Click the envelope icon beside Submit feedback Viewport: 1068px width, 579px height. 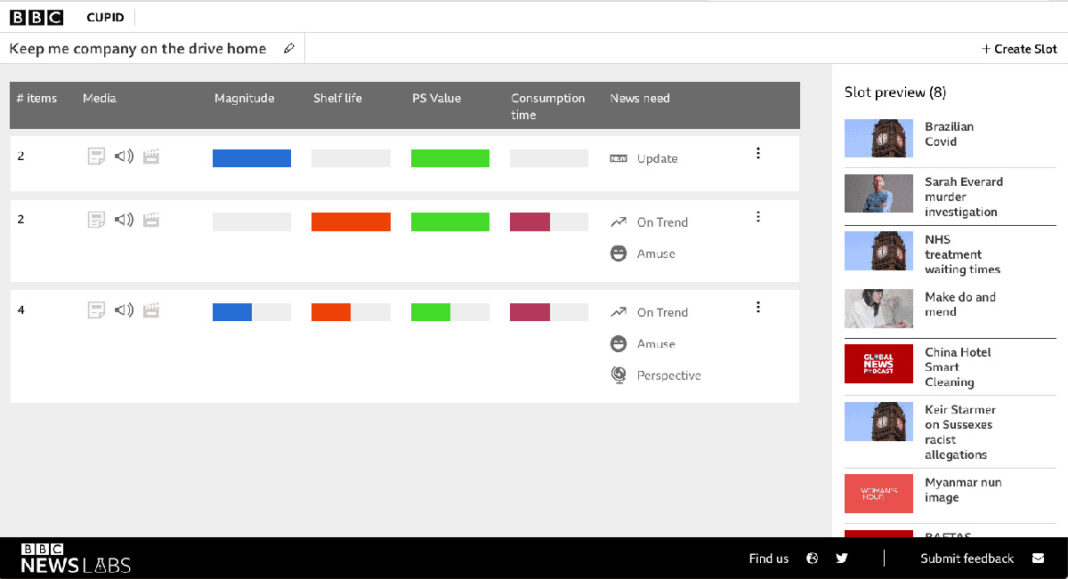coord(1038,558)
